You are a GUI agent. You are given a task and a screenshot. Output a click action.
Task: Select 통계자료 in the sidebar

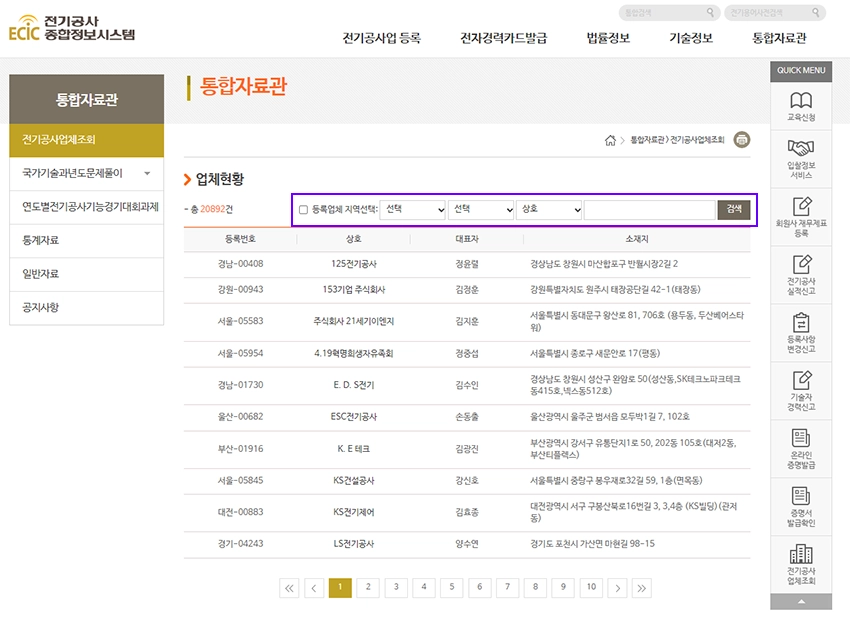coord(87,241)
